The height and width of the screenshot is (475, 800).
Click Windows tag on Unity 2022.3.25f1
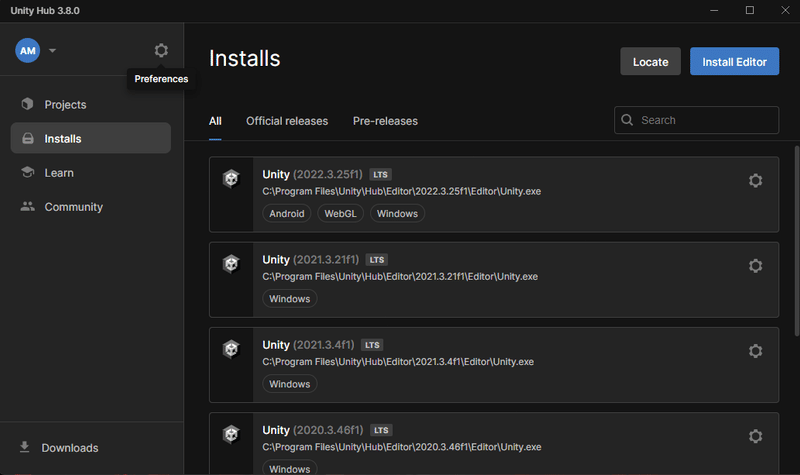tap(397, 213)
